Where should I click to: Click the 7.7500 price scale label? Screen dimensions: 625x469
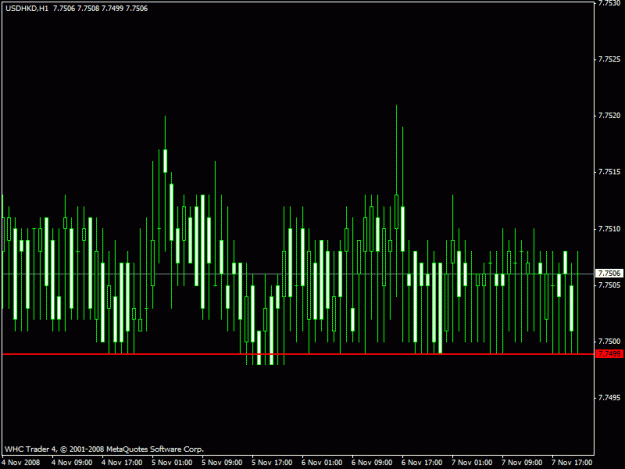tap(609, 341)
